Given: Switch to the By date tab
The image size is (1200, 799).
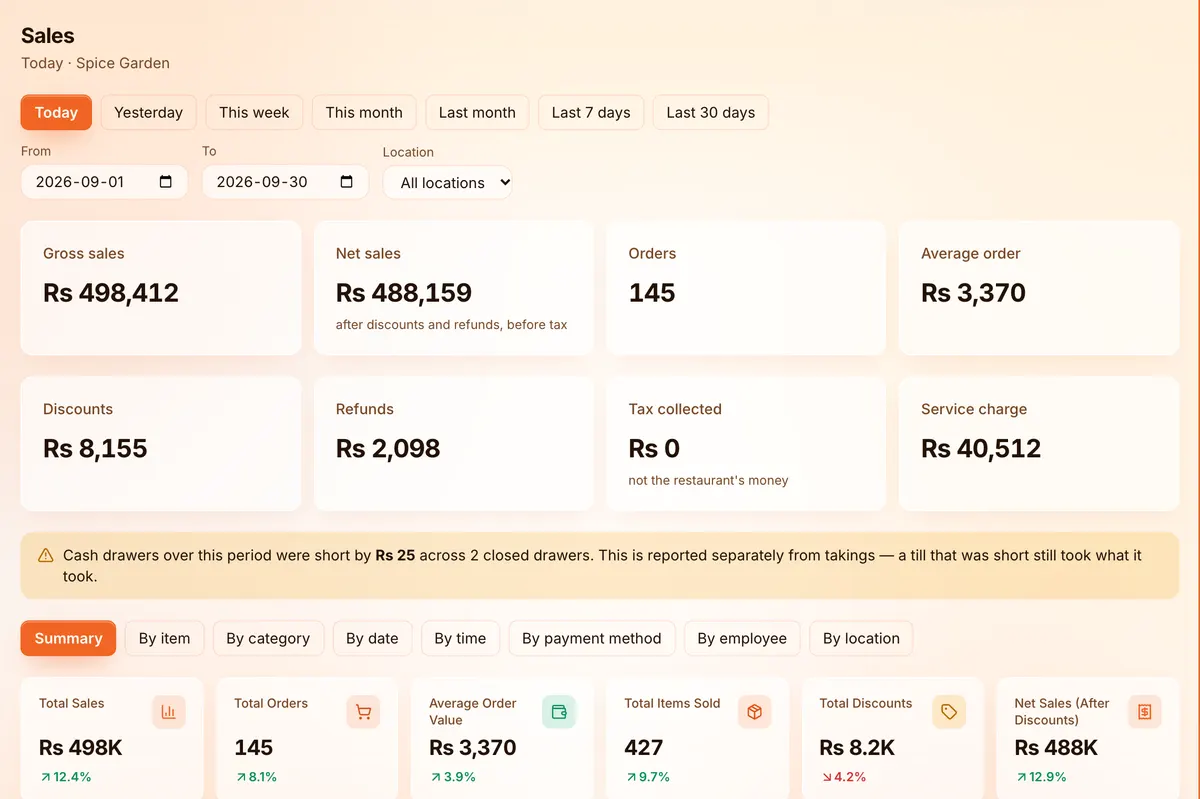Looking at the screenshot, I should (x=372, y=638).
